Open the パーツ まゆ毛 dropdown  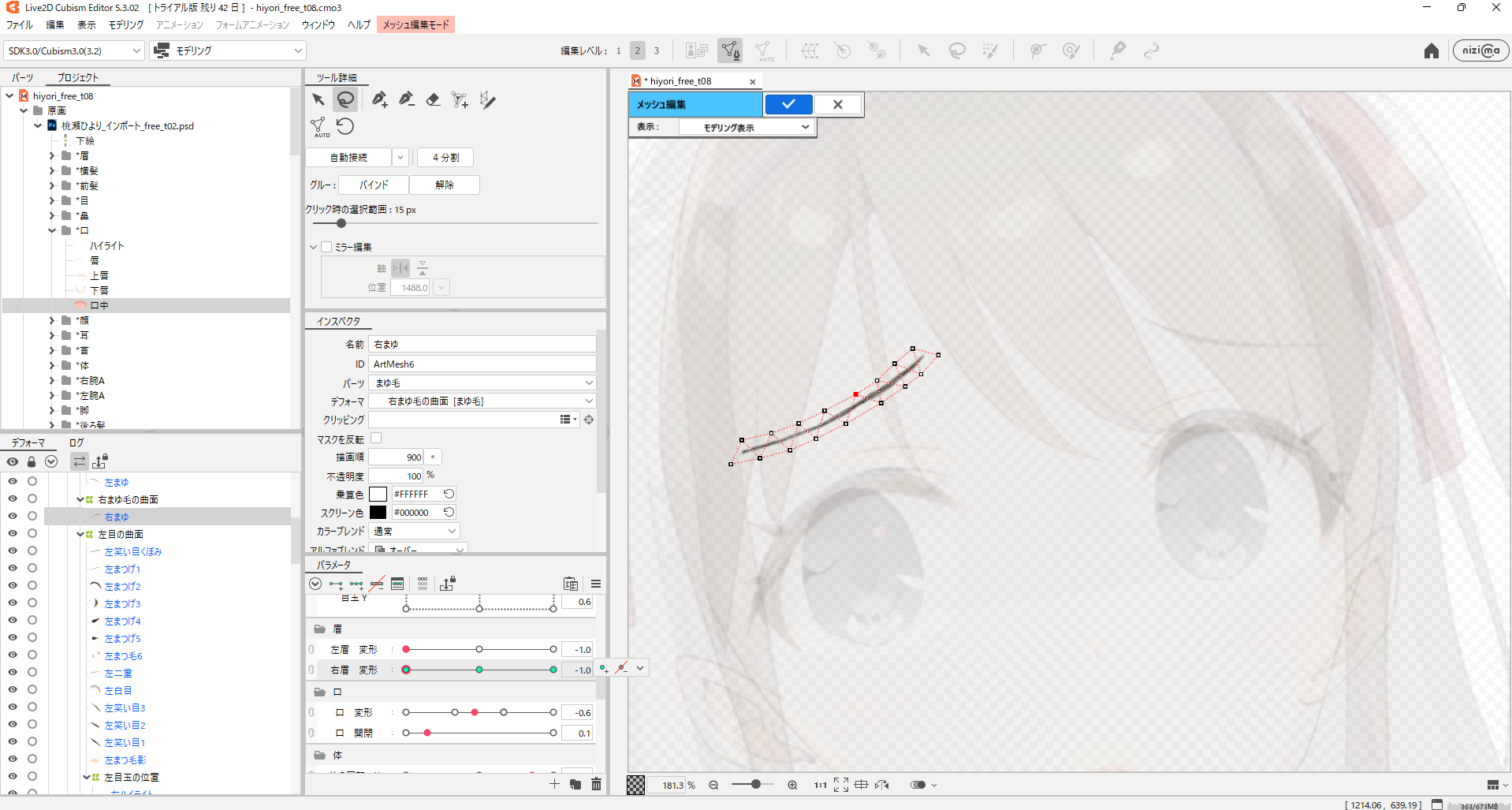482,383
